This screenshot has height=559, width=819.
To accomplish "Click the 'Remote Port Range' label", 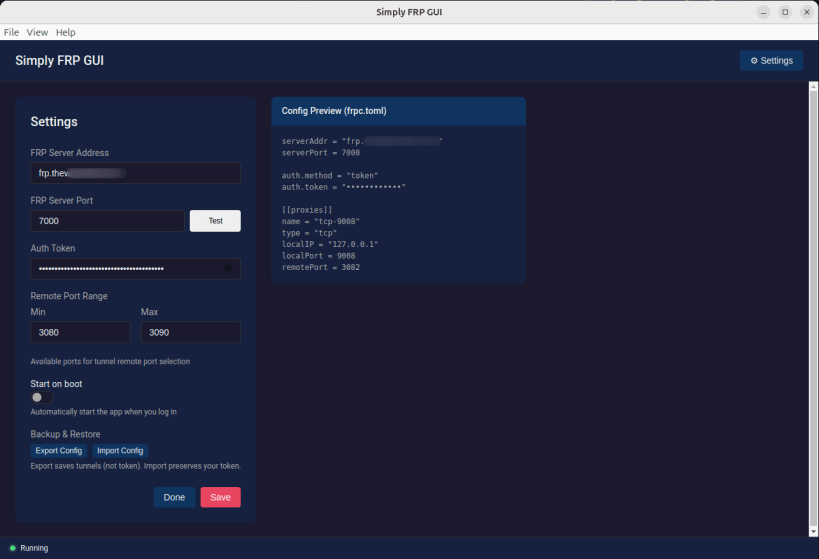I will (x=69, y=296).
